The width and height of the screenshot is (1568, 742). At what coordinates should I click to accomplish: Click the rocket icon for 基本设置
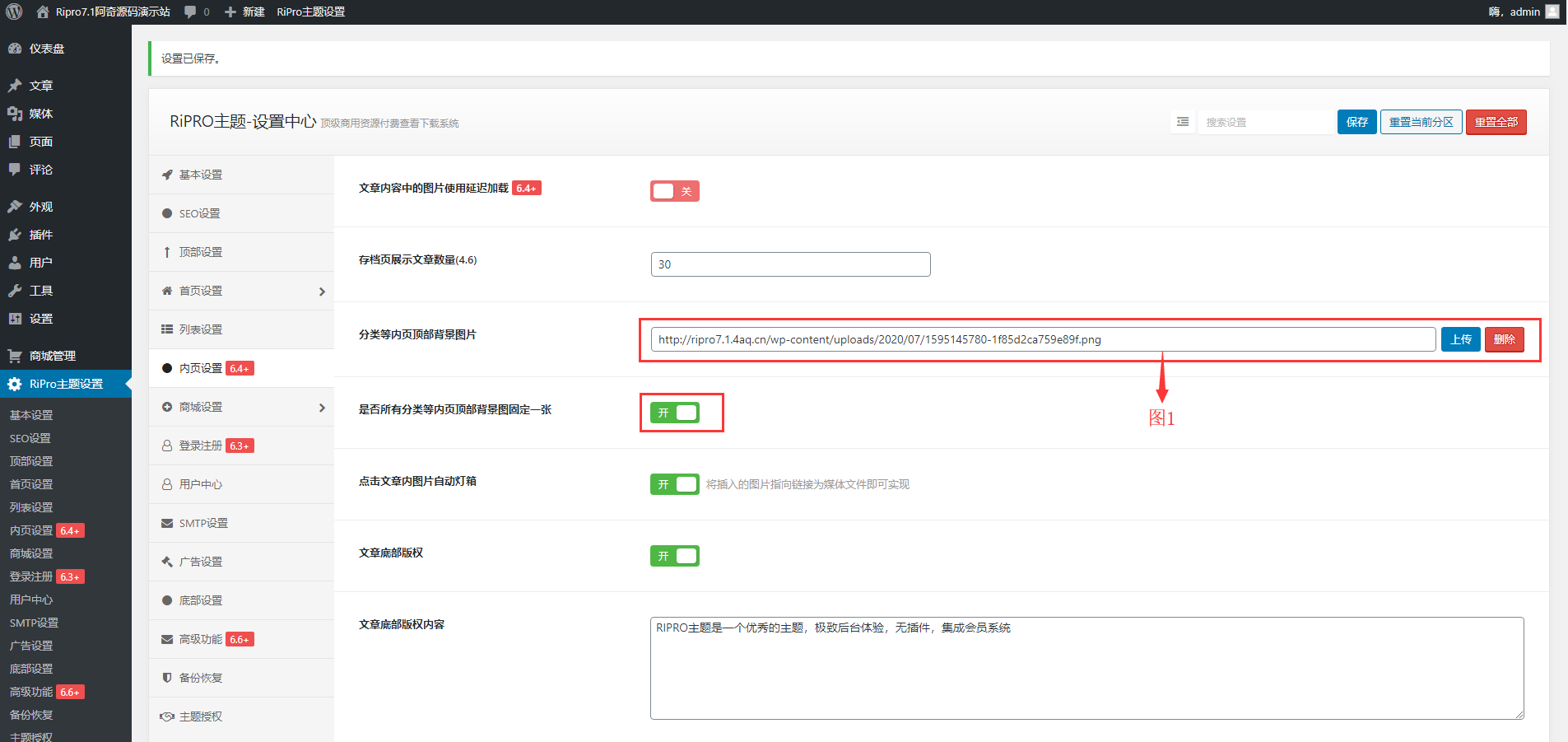167,175
